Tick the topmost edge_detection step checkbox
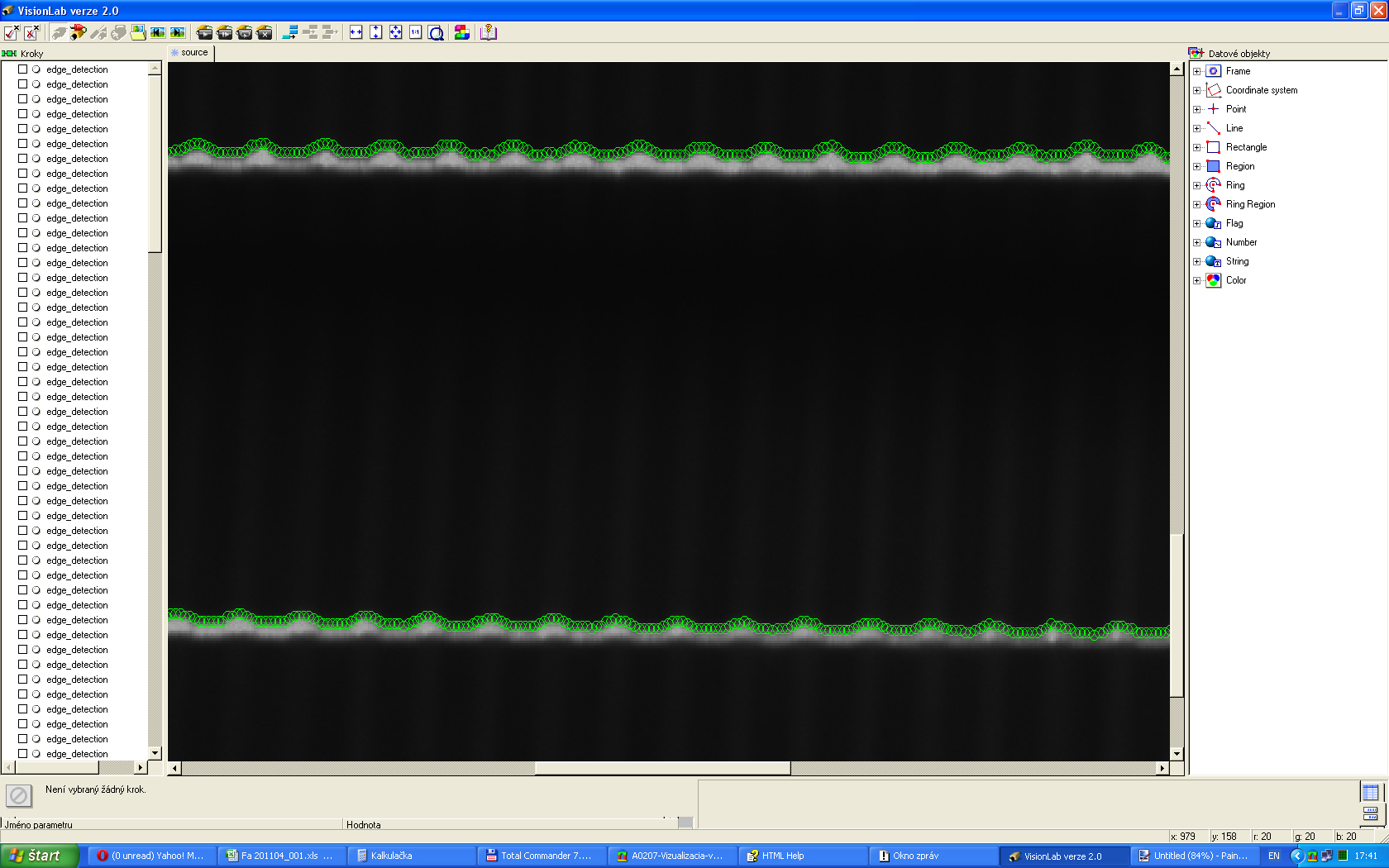Viewport: 1389px width, 868px height. (x=23, y=69)
